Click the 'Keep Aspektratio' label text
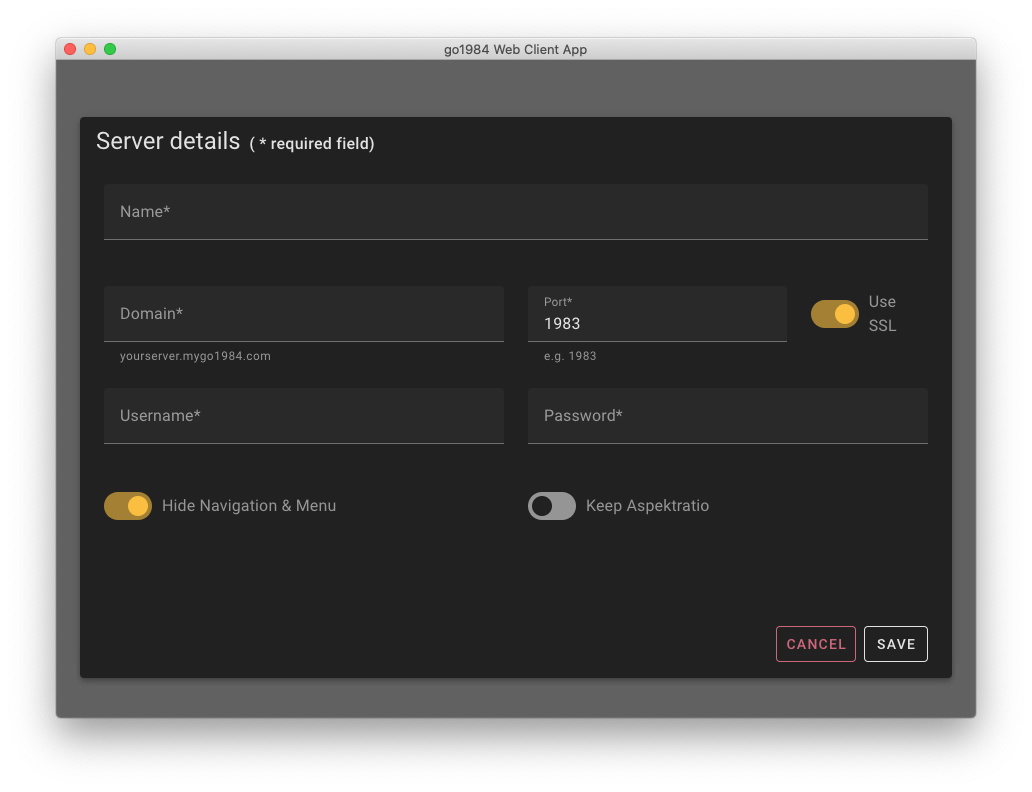The image size is (1032, 792). tap(648, 506)
